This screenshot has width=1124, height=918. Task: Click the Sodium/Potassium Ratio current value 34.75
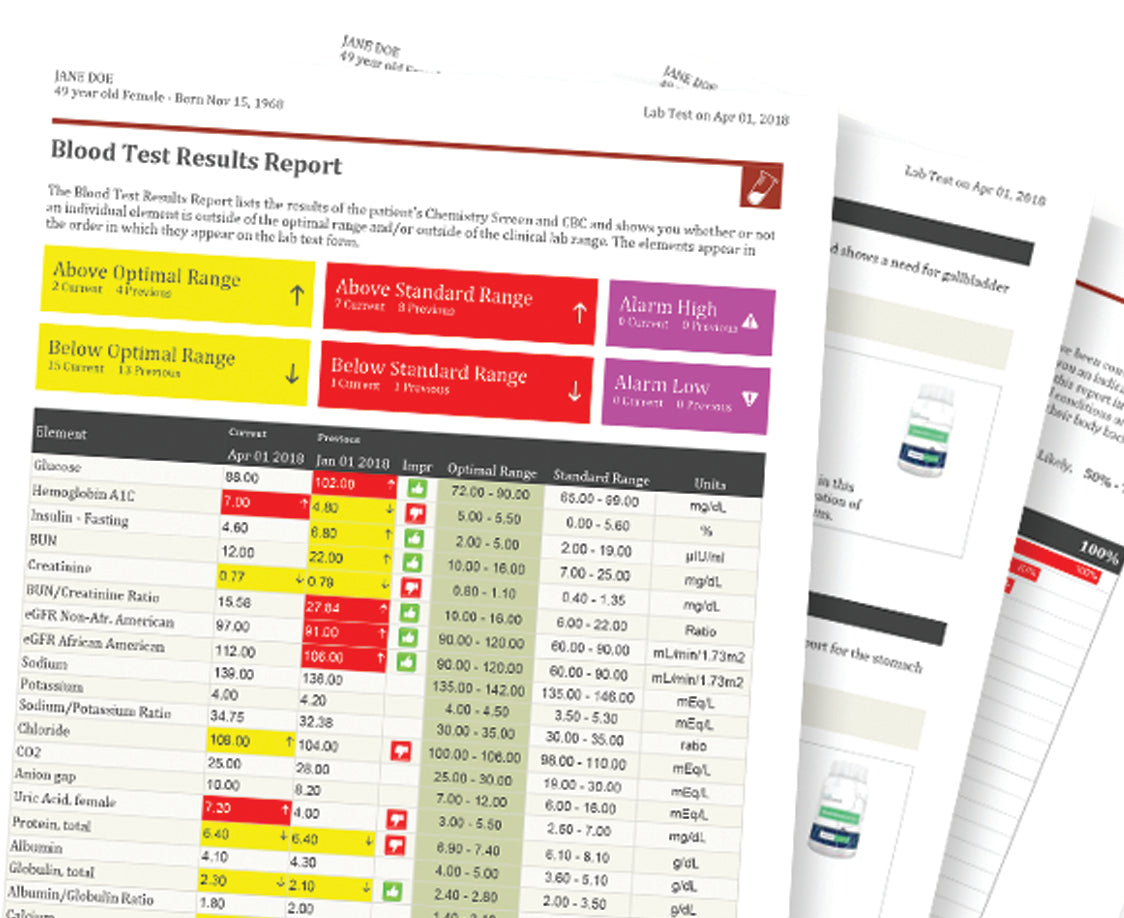click(x=227, y=716)
